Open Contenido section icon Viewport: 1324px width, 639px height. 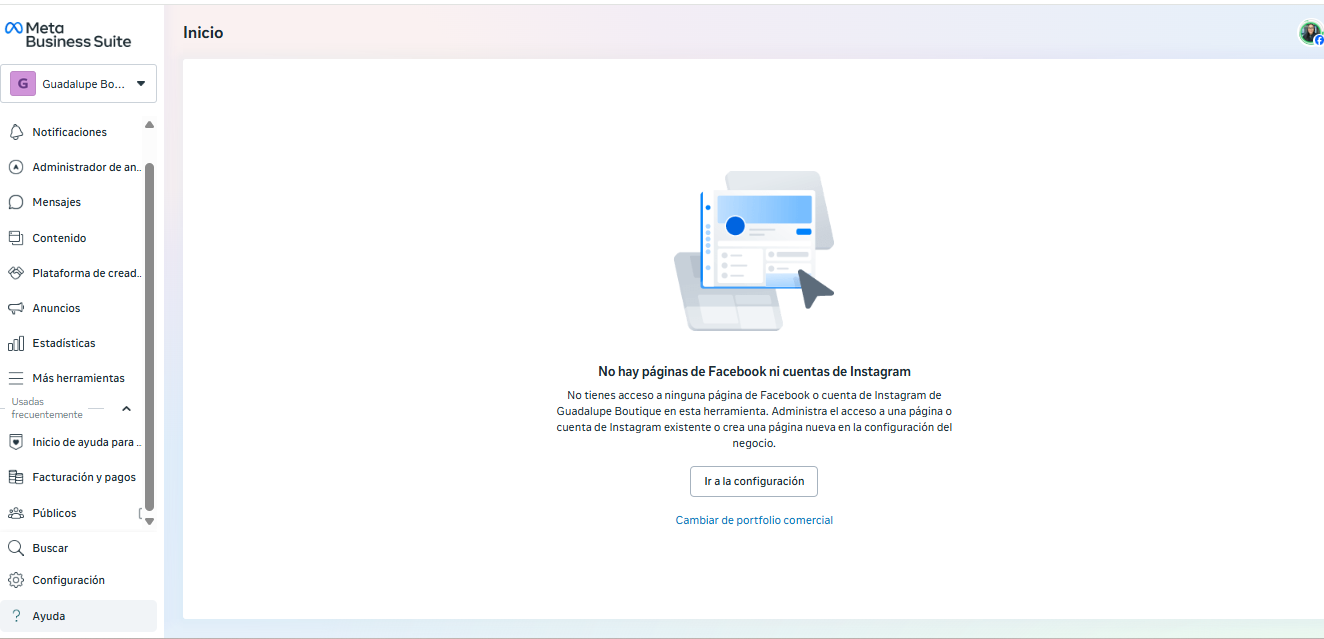pyautogui.click(x=15, y=238)
